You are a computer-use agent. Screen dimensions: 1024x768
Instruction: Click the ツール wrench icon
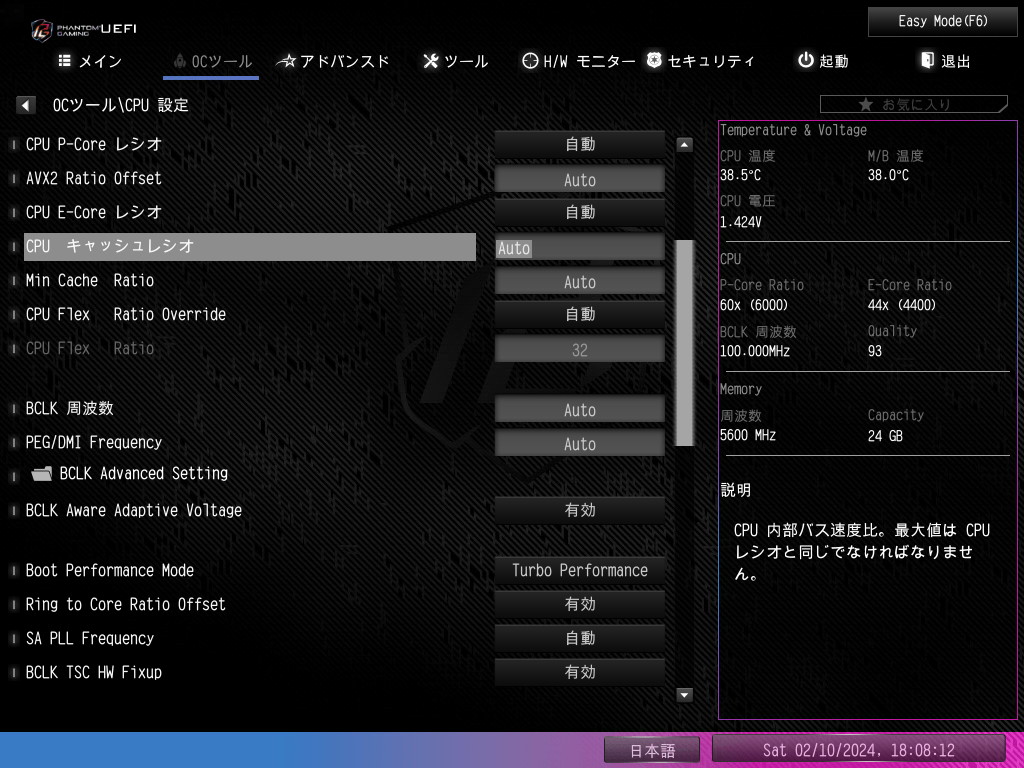[430, 61]
